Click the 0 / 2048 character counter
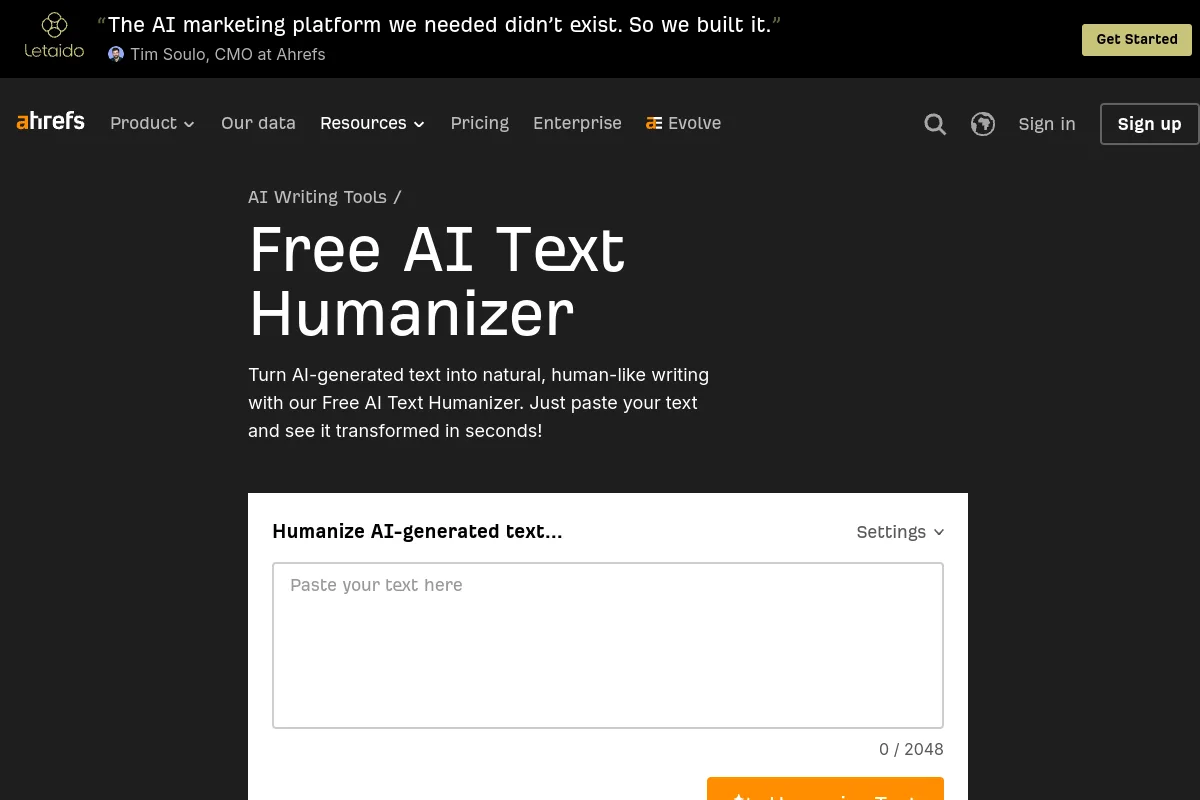The height and width of the screenshot is (800, 1200). [911, 749]
